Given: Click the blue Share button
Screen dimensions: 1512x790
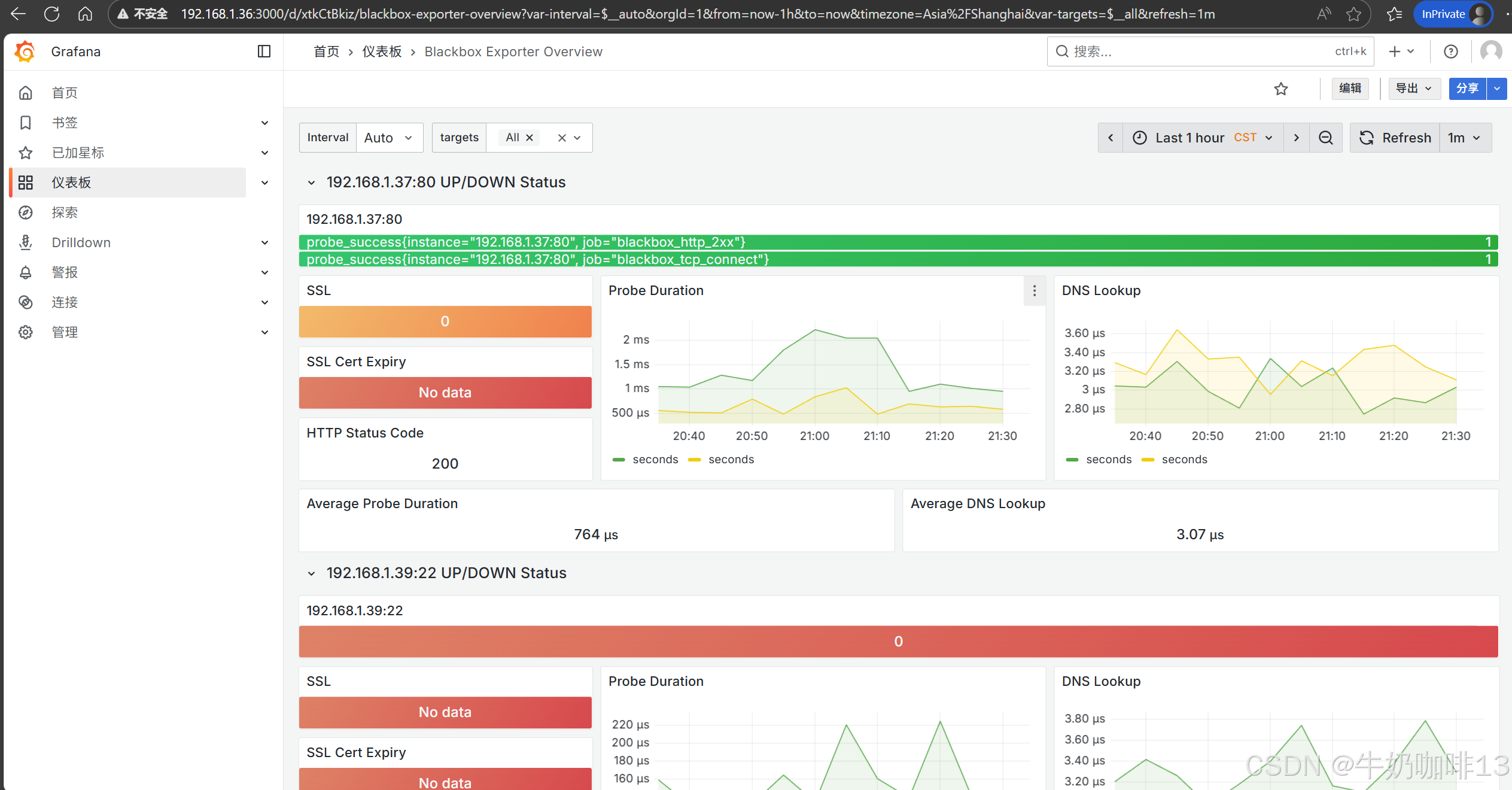Looking at the screenshot, I should (x=1467, y=89).
